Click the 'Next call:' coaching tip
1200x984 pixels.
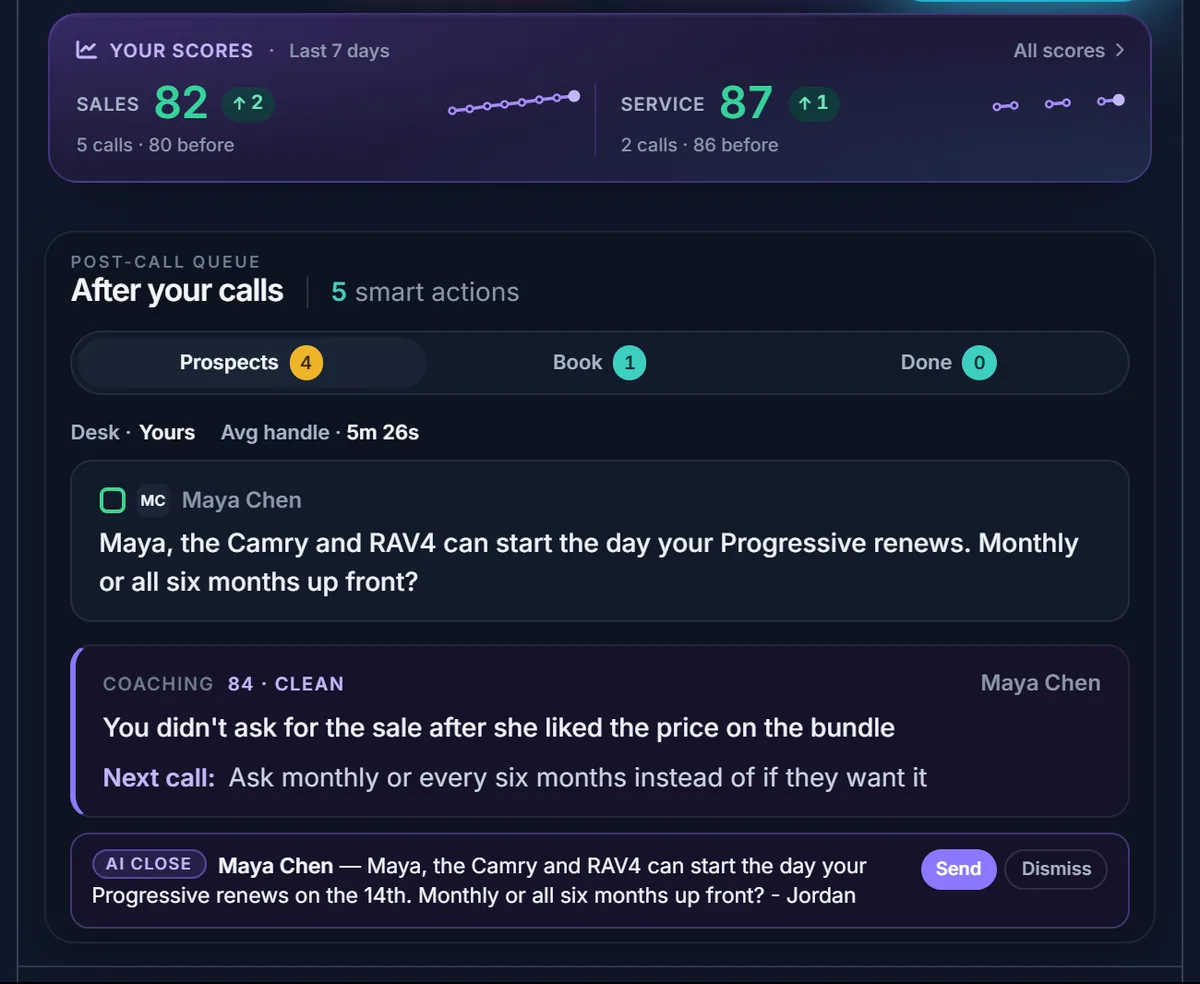(515, 777)
